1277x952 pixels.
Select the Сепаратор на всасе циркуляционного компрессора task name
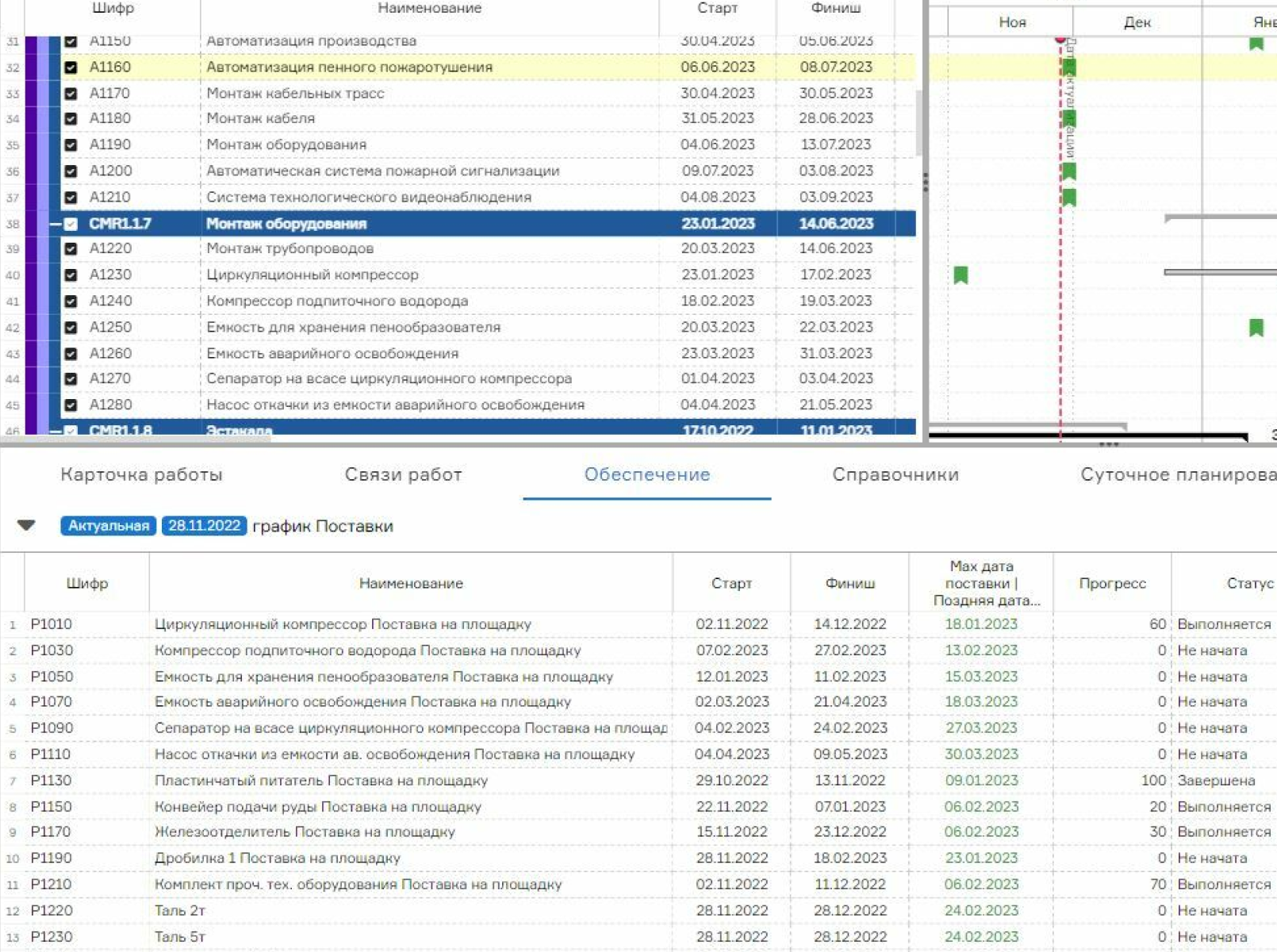pyautogui.click(x=389, y=379)
